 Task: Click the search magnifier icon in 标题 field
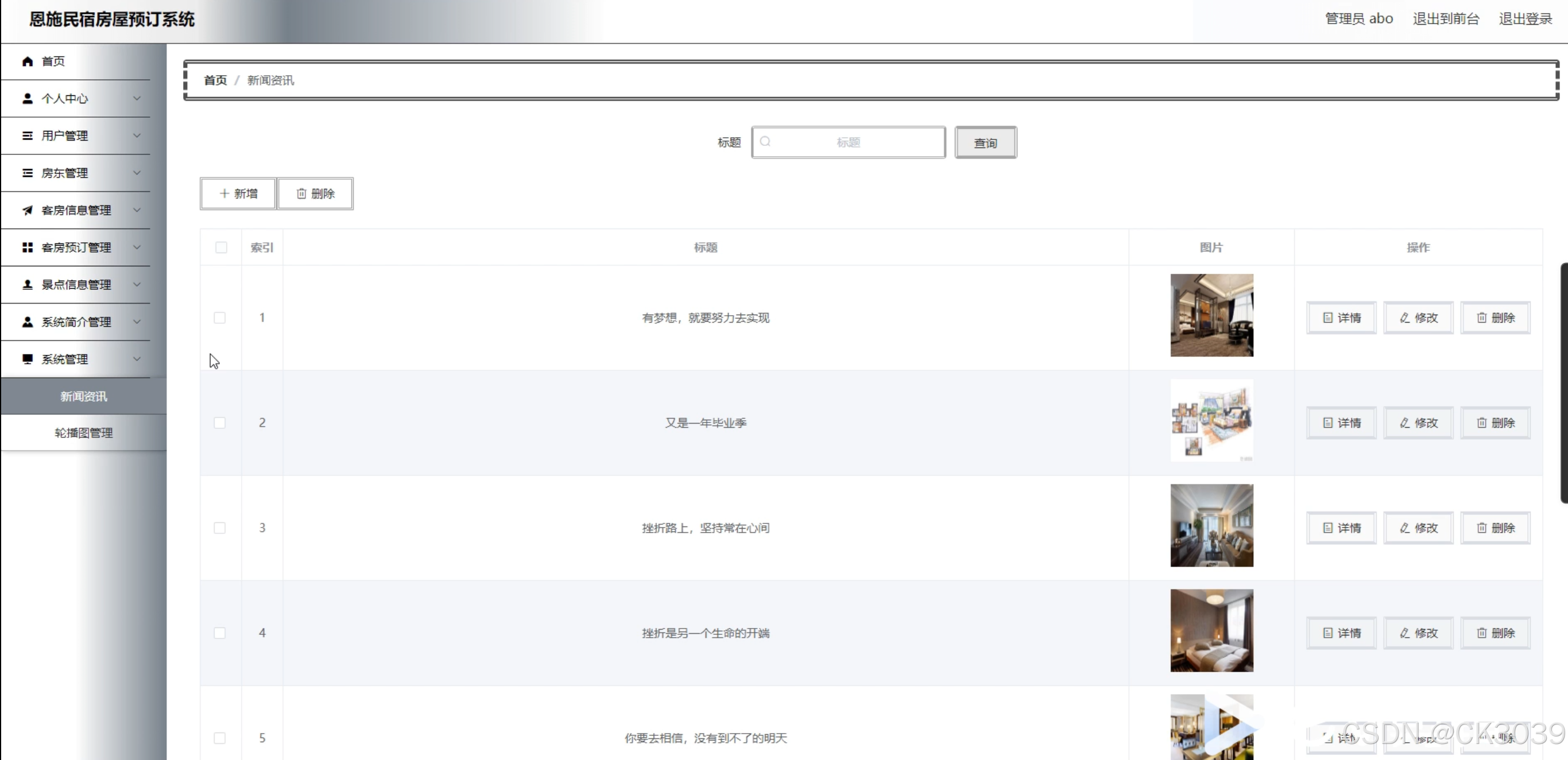766,142
